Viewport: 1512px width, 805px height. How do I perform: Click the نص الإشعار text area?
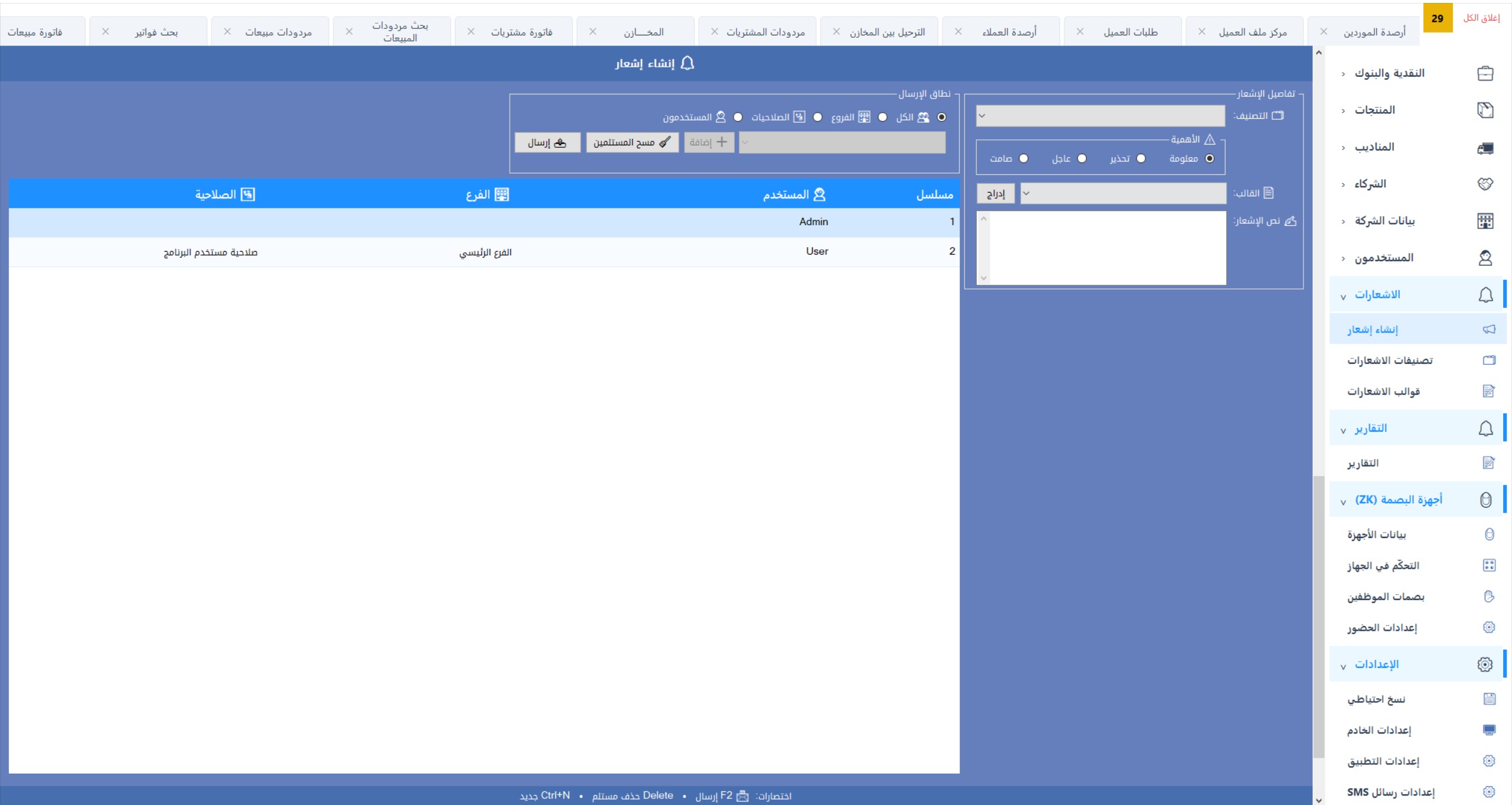1102,248
